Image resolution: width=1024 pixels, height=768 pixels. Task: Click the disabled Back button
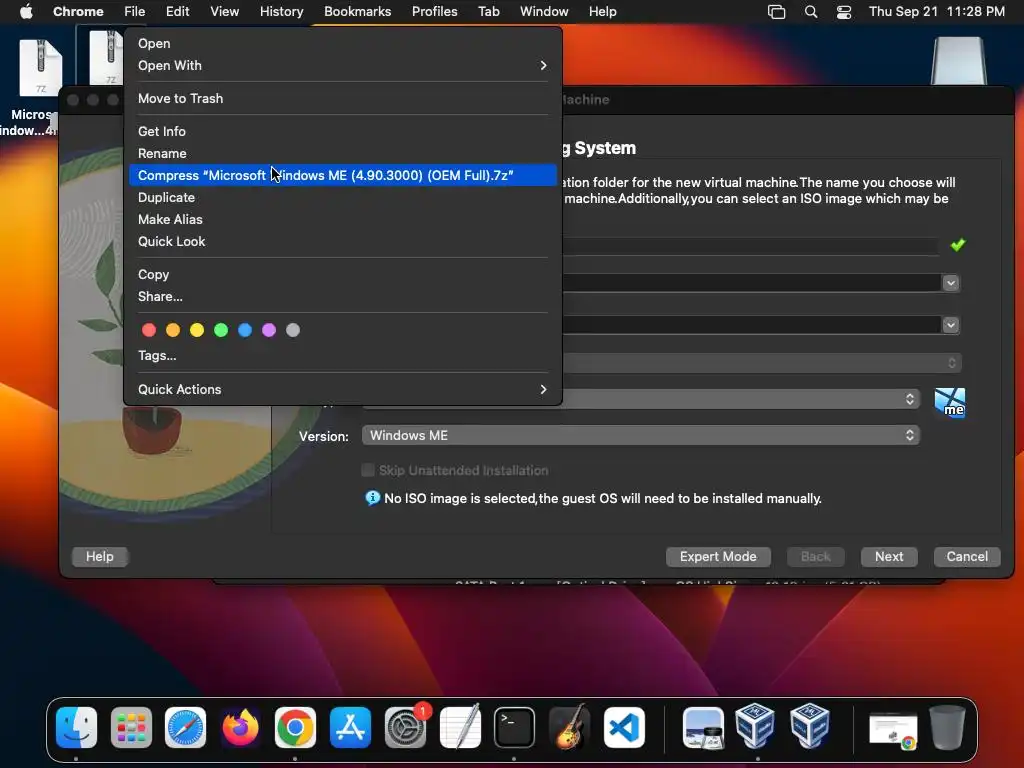815,556
